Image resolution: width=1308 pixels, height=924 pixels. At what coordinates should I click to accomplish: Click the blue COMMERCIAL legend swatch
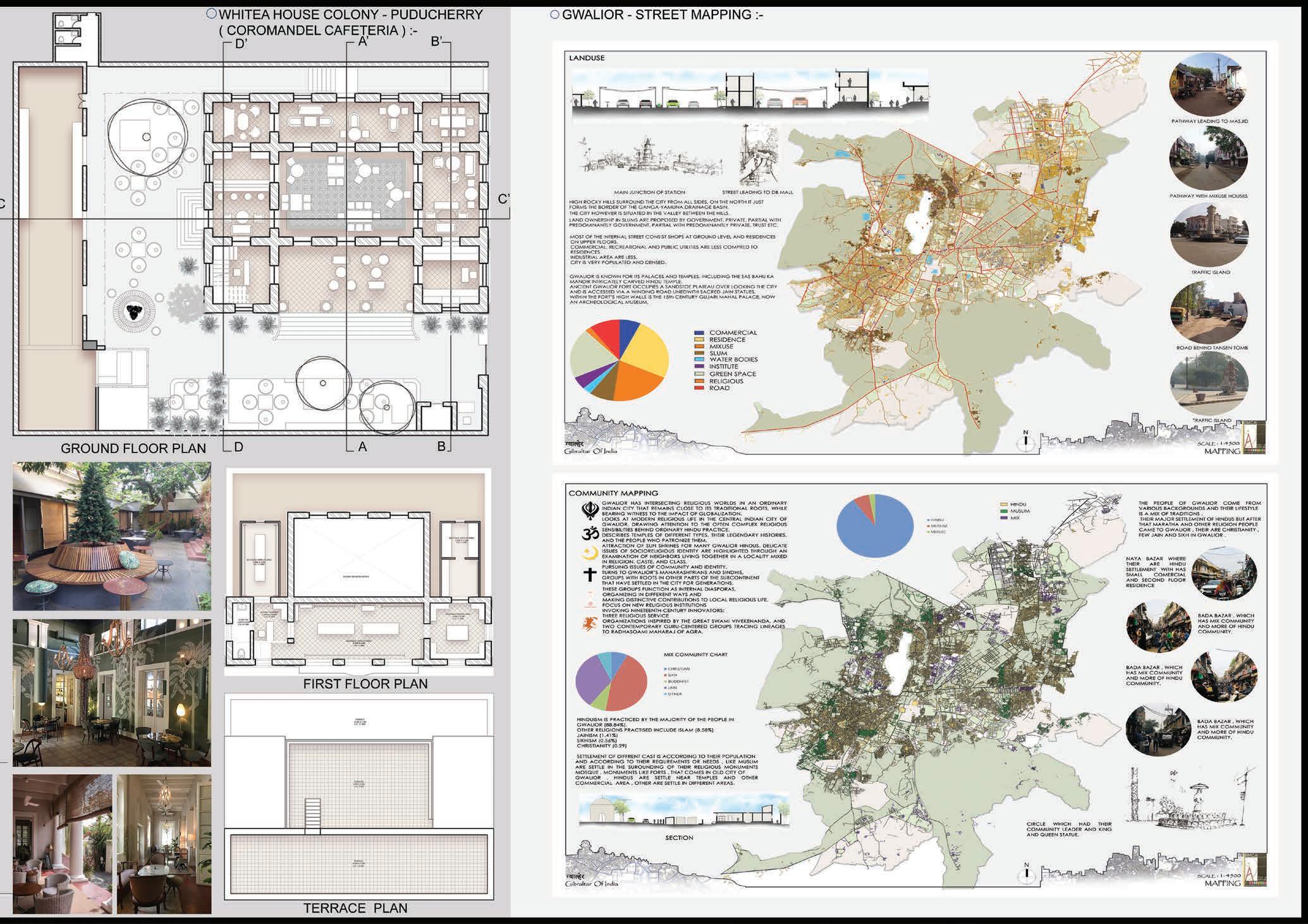[699, 332]
